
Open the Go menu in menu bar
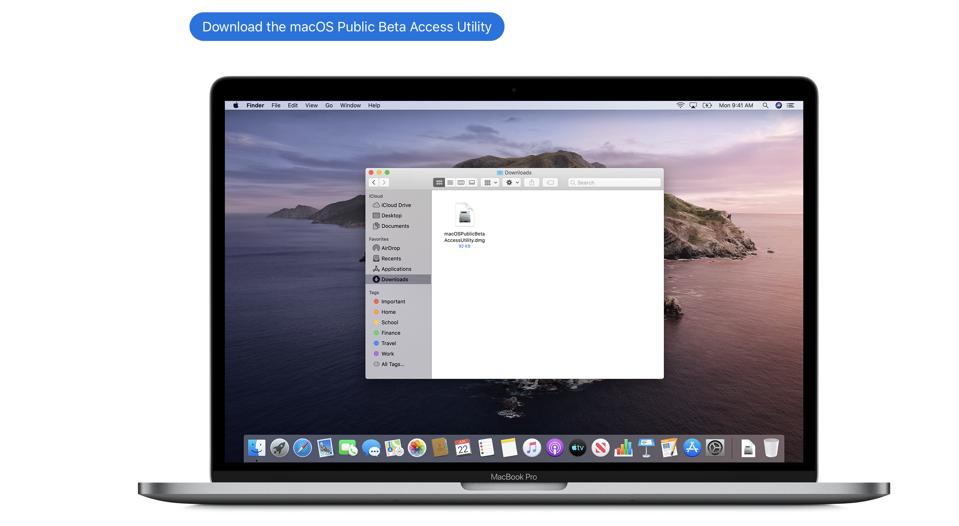(x=329, y=105)
